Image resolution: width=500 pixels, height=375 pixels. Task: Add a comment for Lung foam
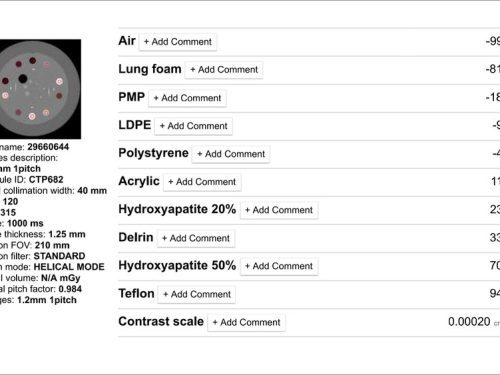[224, 70]
